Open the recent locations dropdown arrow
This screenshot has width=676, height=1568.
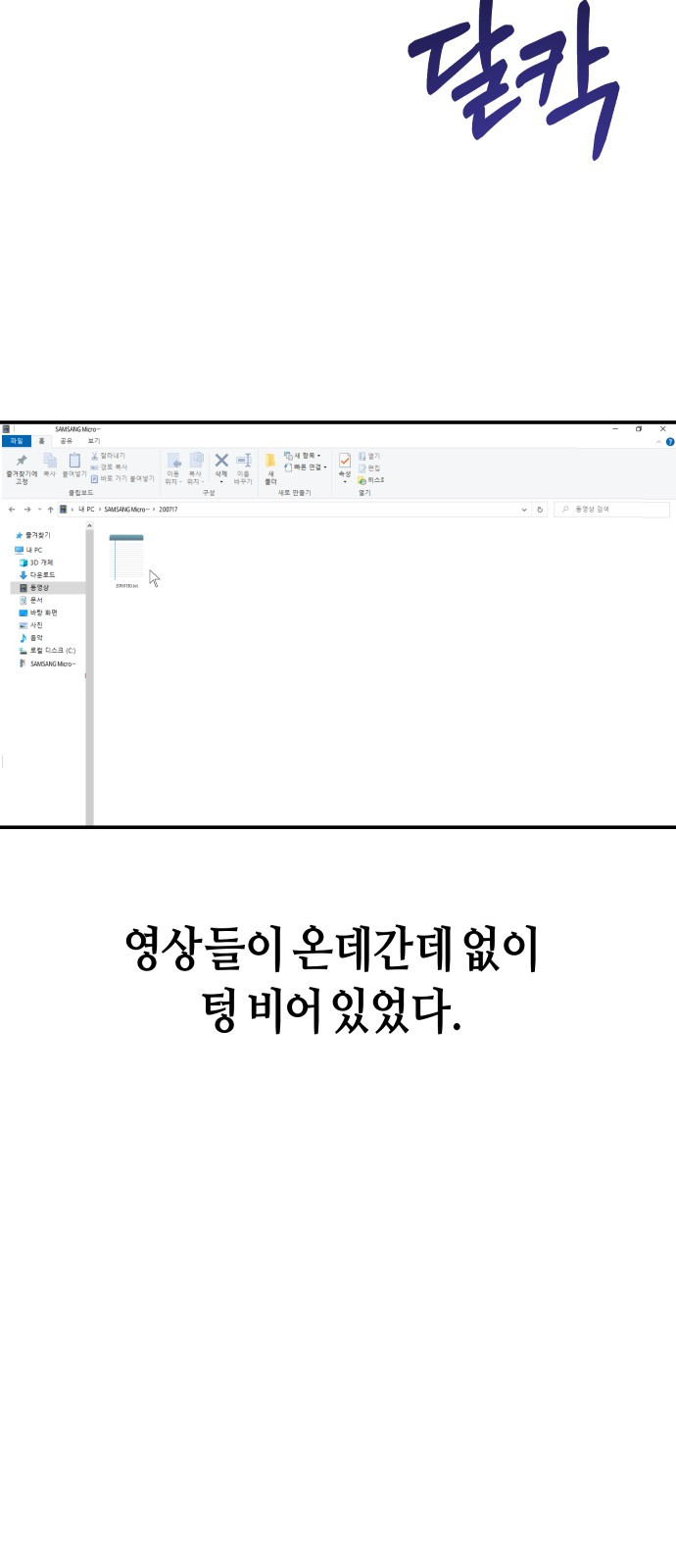[39, 510]
